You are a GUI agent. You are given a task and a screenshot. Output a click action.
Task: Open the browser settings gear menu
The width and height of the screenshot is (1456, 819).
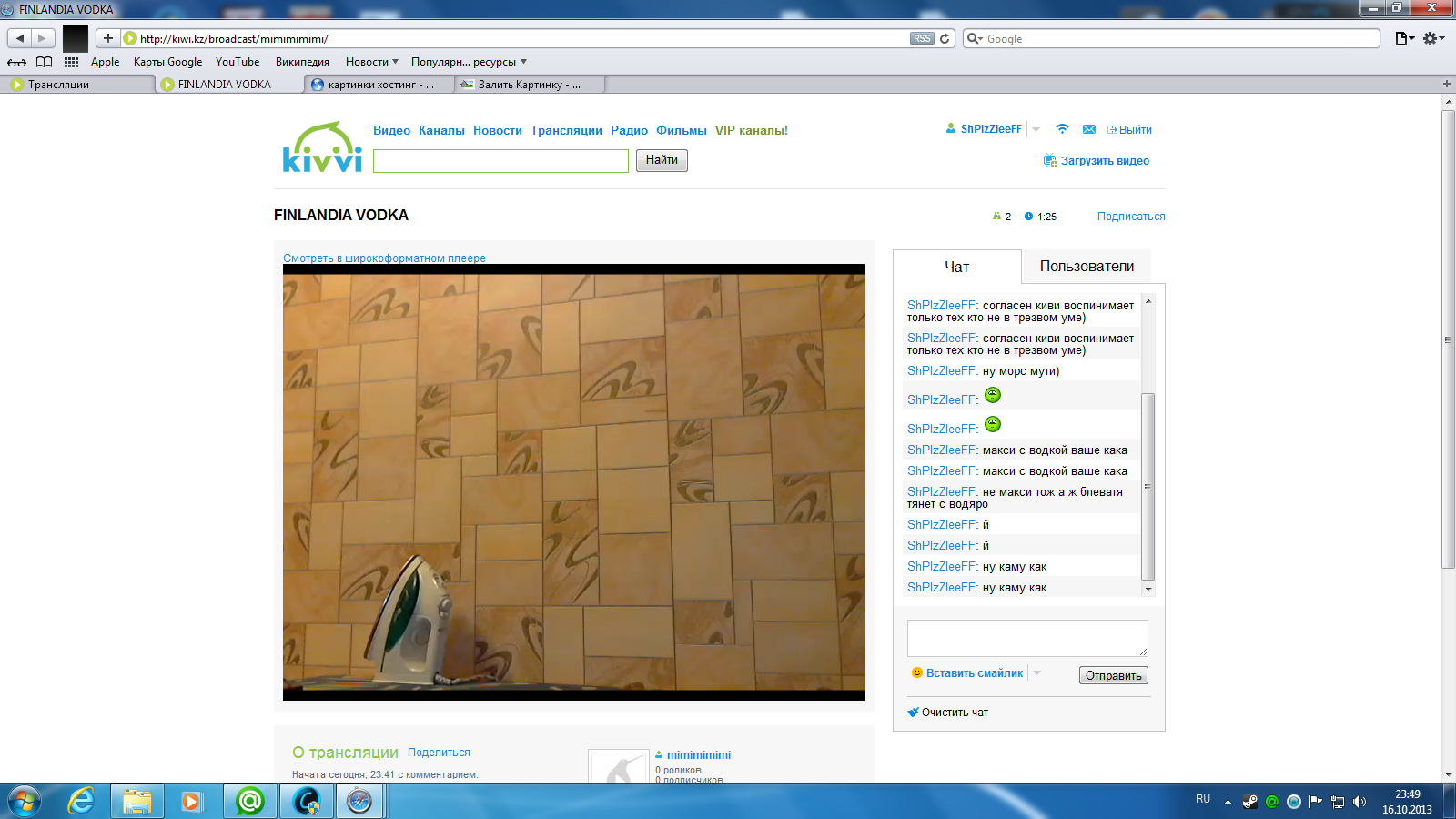pyautogui.click(x=1433, y=38)
